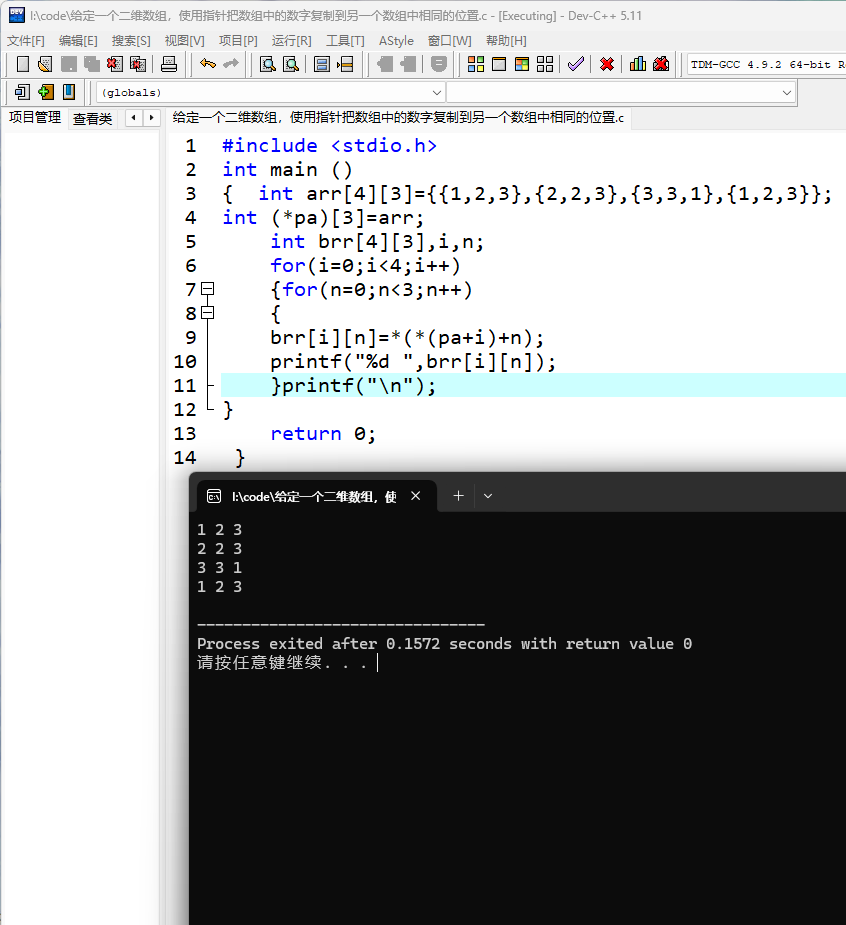The height and width of the screenshot is (925, 846).
Task: Click the Open file toolbar icon
Action: click(x=45, y=64)
